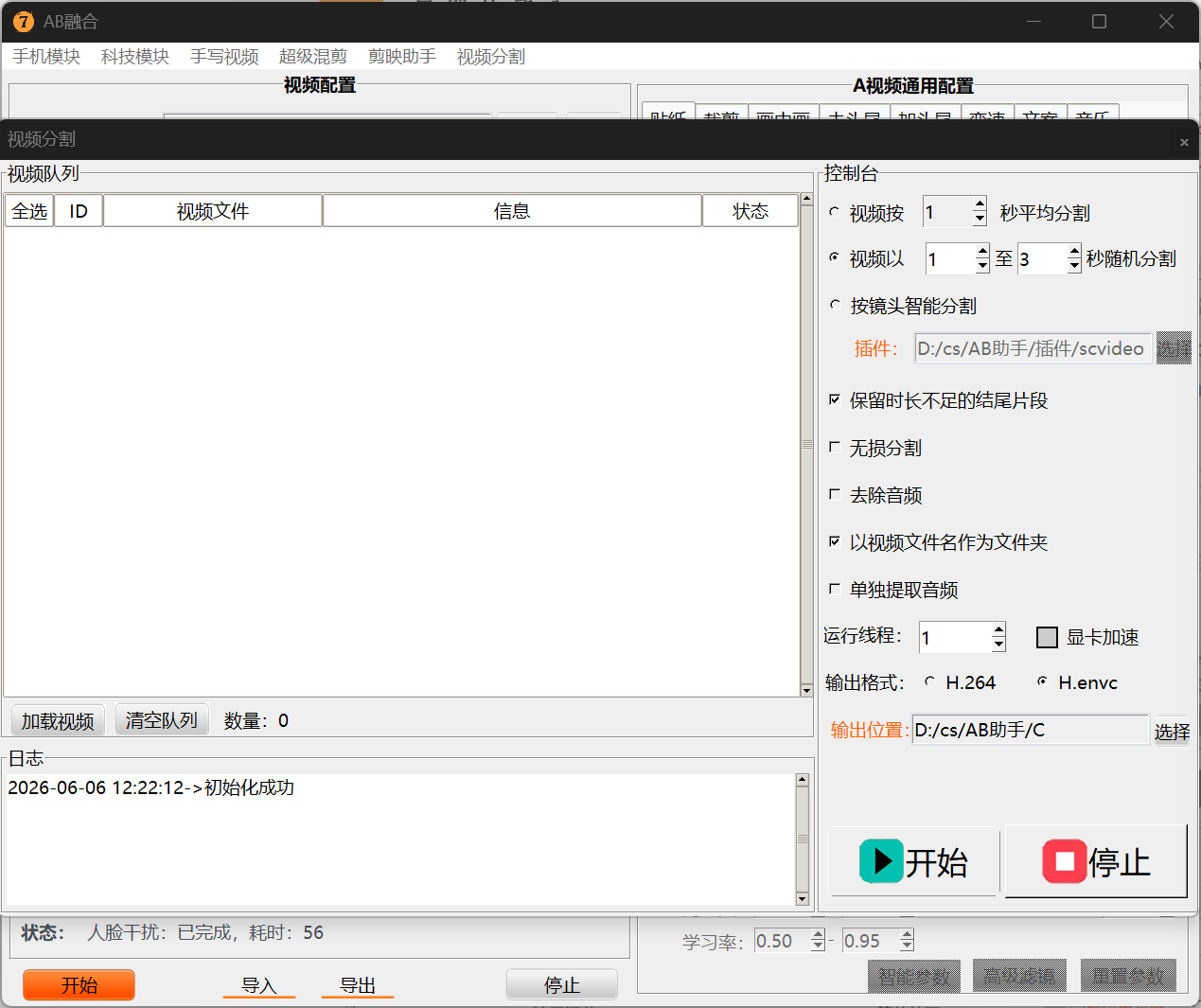Decrease the 运行线程 count

tap(998, 645)
